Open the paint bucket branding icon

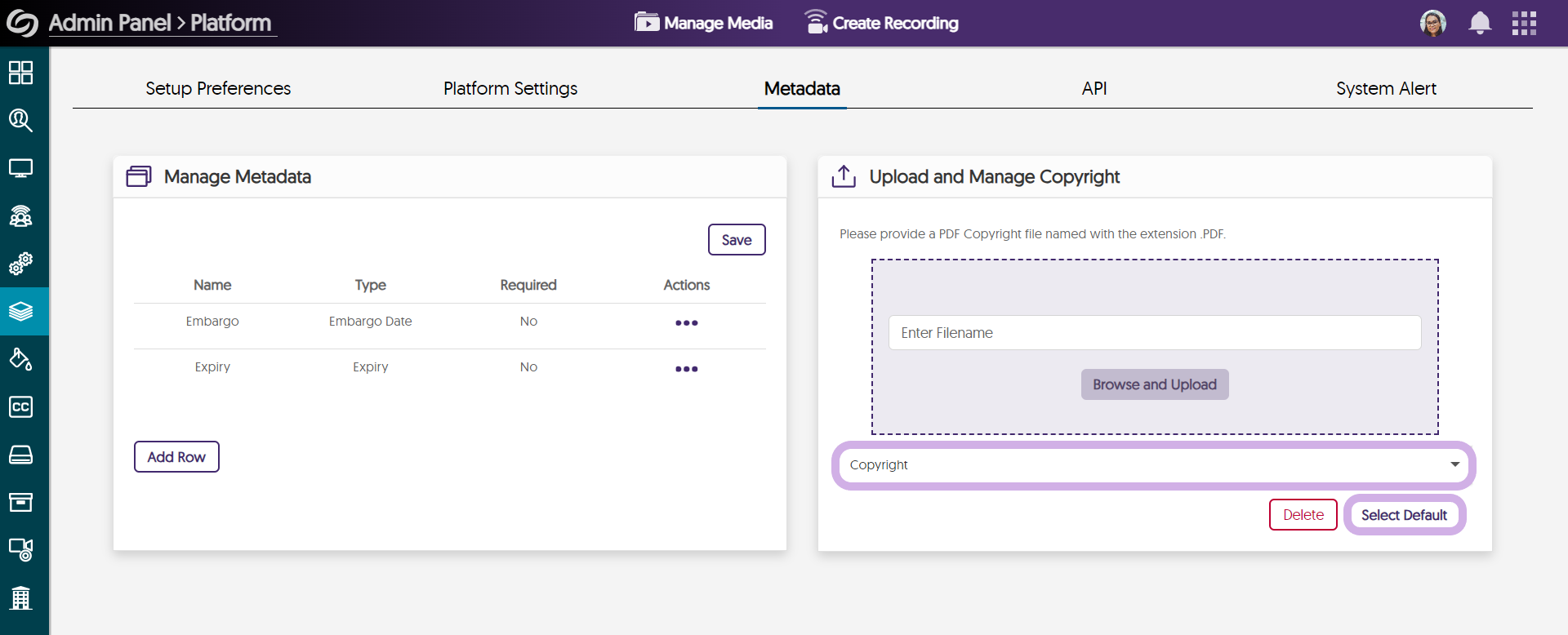21,359
